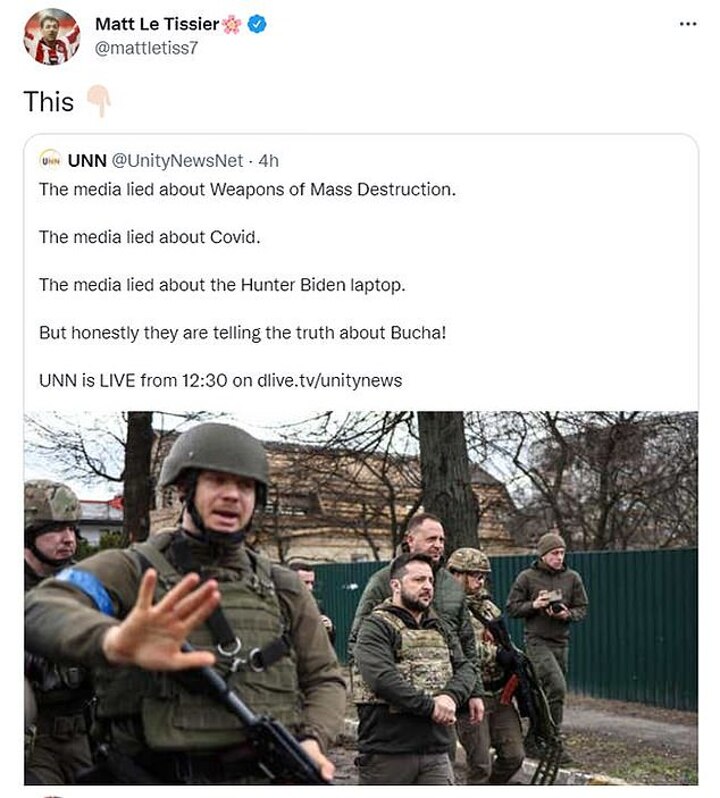Open the dlive.tv/unitynews link
The width and height of the screenshot is (720, 798).
coord(330,380)
